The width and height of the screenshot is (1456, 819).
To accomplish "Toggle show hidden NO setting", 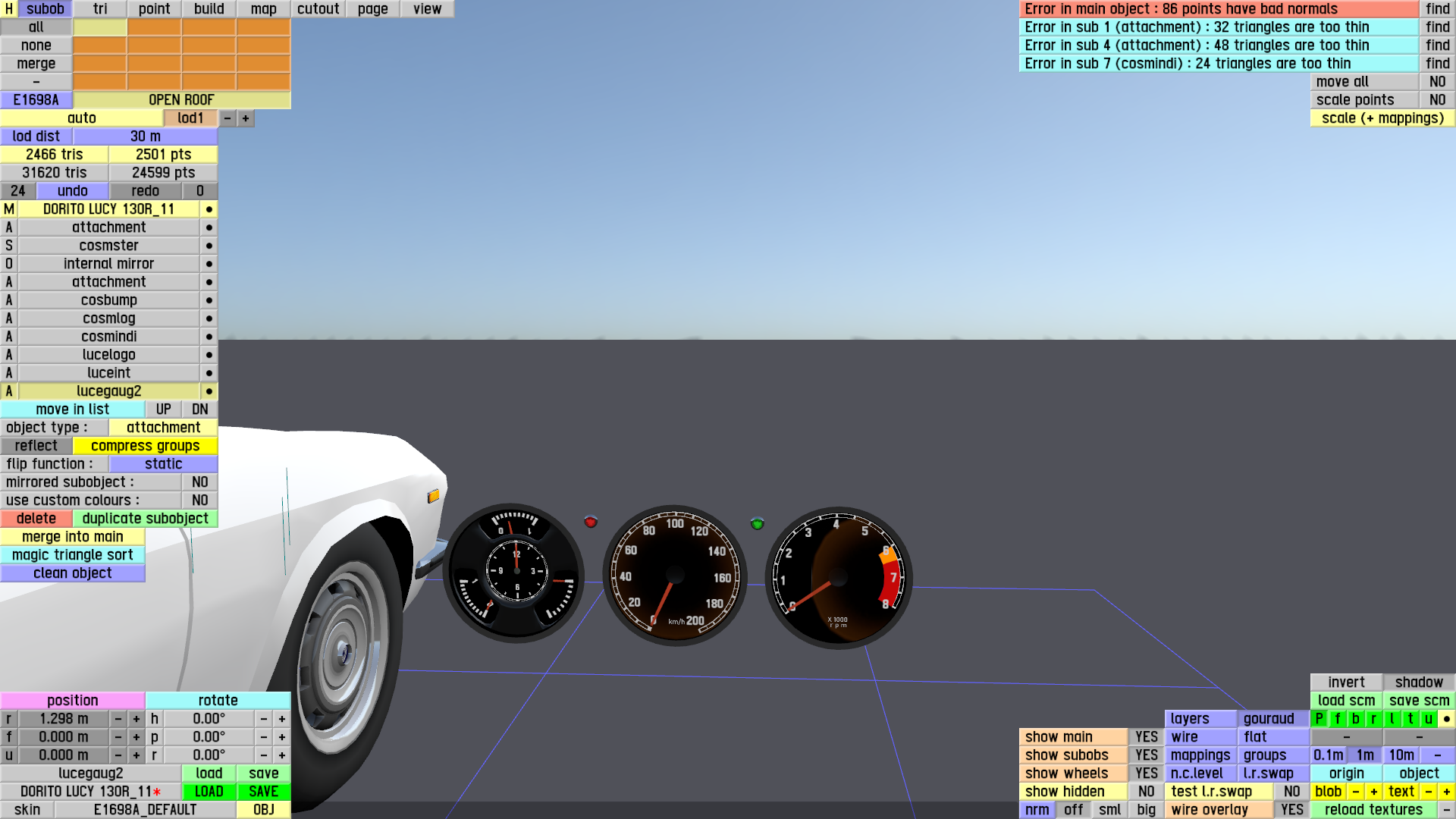I will (1146, 792).
